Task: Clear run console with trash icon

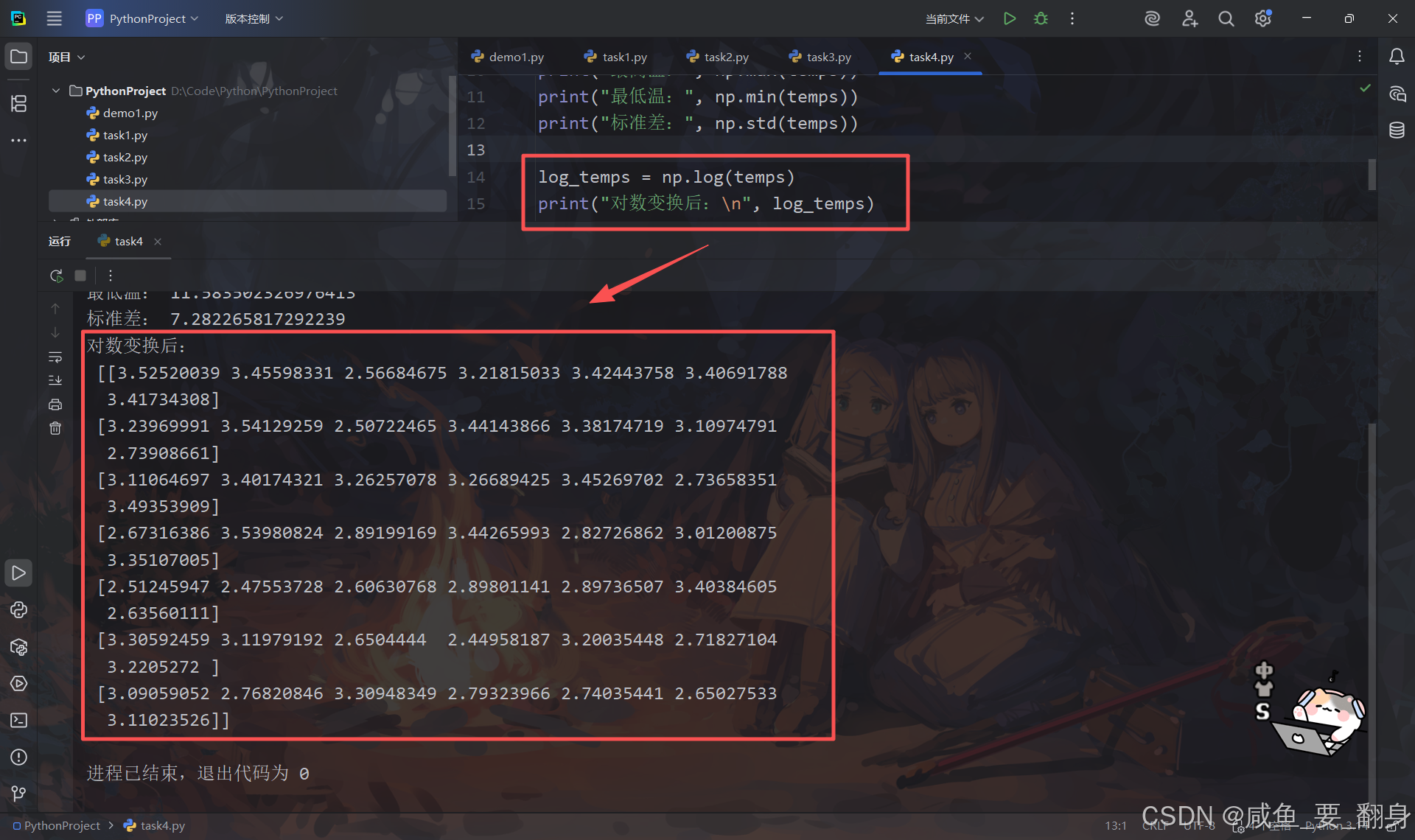Action: [x=55, y=428]
